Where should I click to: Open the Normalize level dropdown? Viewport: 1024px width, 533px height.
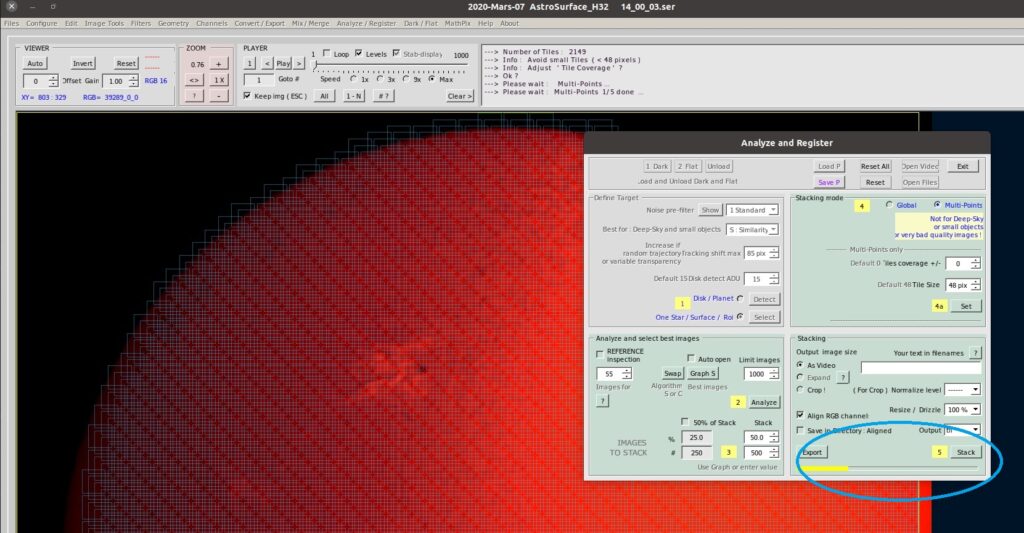point(964,389)
